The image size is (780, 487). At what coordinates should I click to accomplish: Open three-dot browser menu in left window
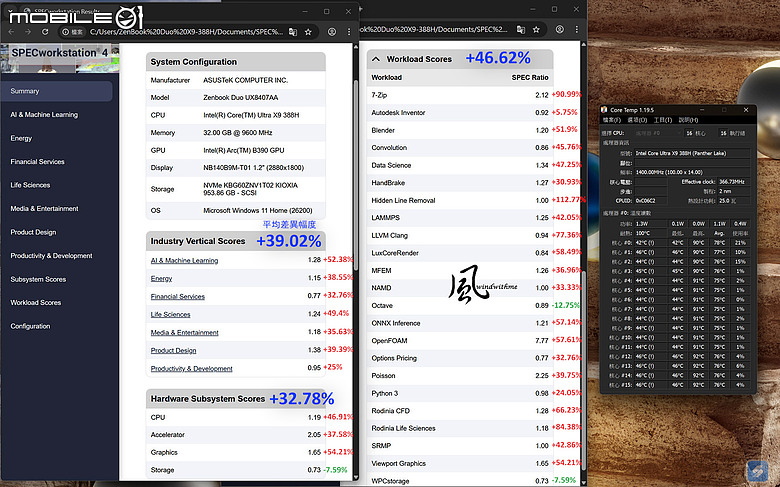[349, 32]
